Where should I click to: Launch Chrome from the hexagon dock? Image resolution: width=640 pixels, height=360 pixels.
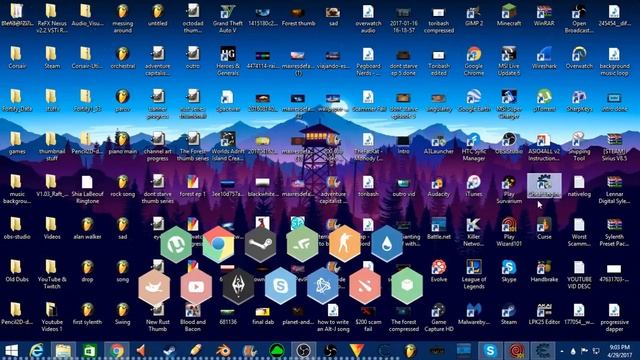218,244
